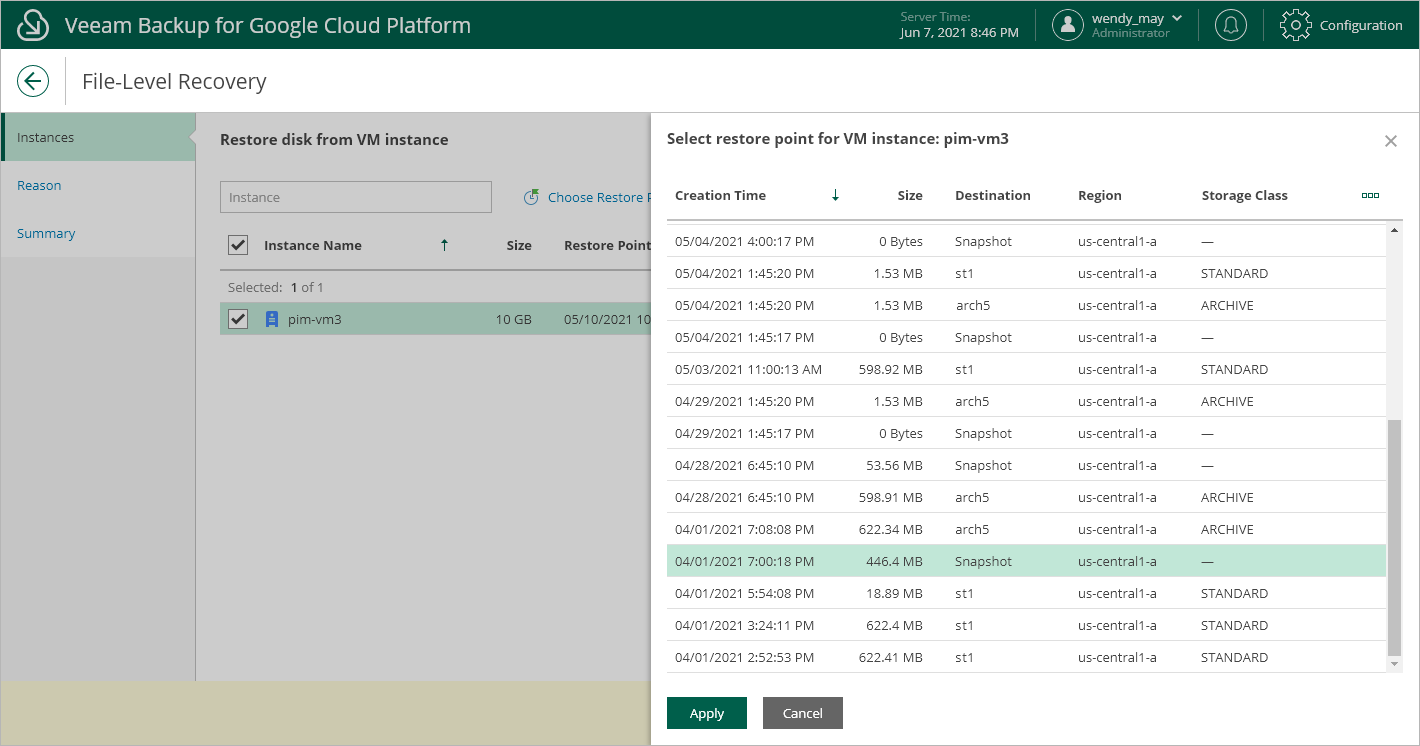This screenshot has height=746, width=1420.
Task: Open the column chooser three-dots icon
Action: pos(1370,196)
